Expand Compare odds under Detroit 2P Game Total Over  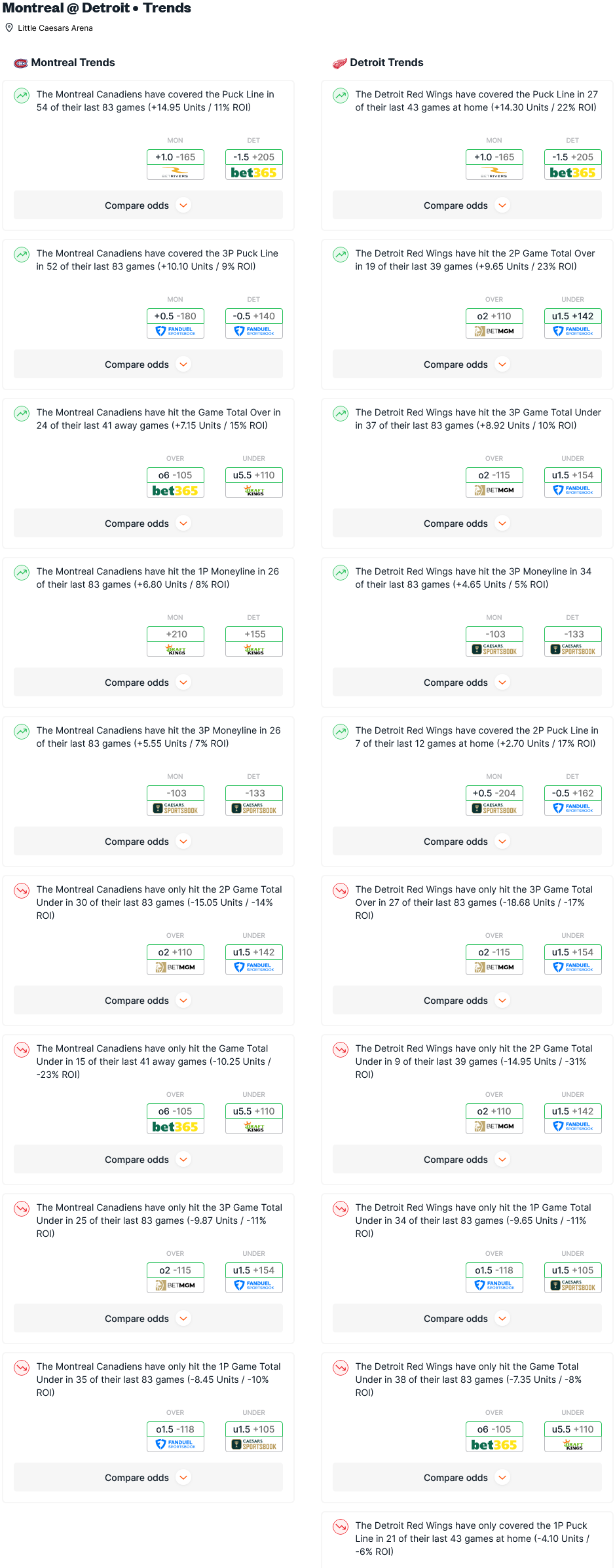pyautogui.click(x=467, y=365)
